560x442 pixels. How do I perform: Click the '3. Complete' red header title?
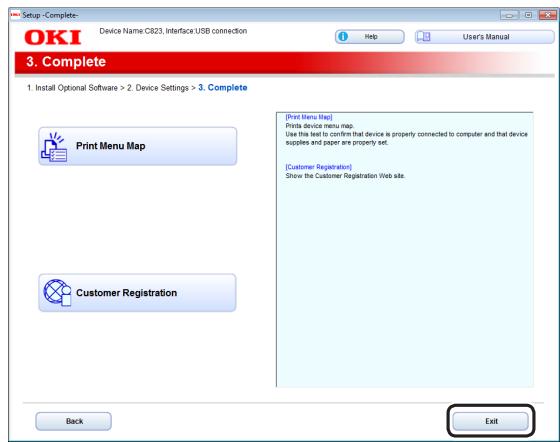(66, 62)
